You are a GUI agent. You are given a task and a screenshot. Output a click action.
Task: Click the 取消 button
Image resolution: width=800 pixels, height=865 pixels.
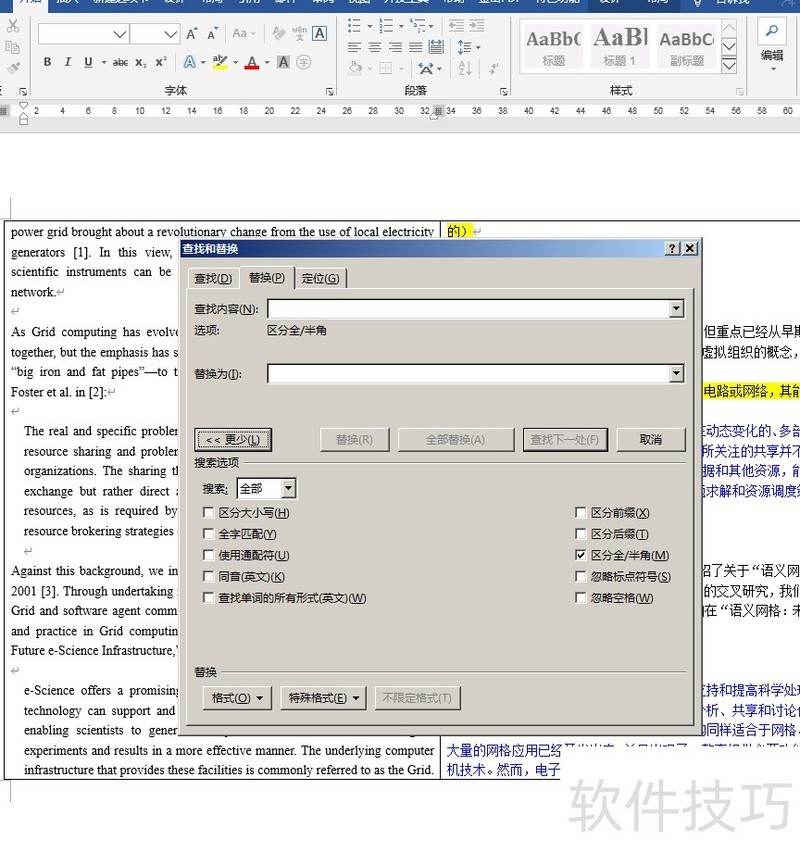pyautogui.click(x=651, y=440)
